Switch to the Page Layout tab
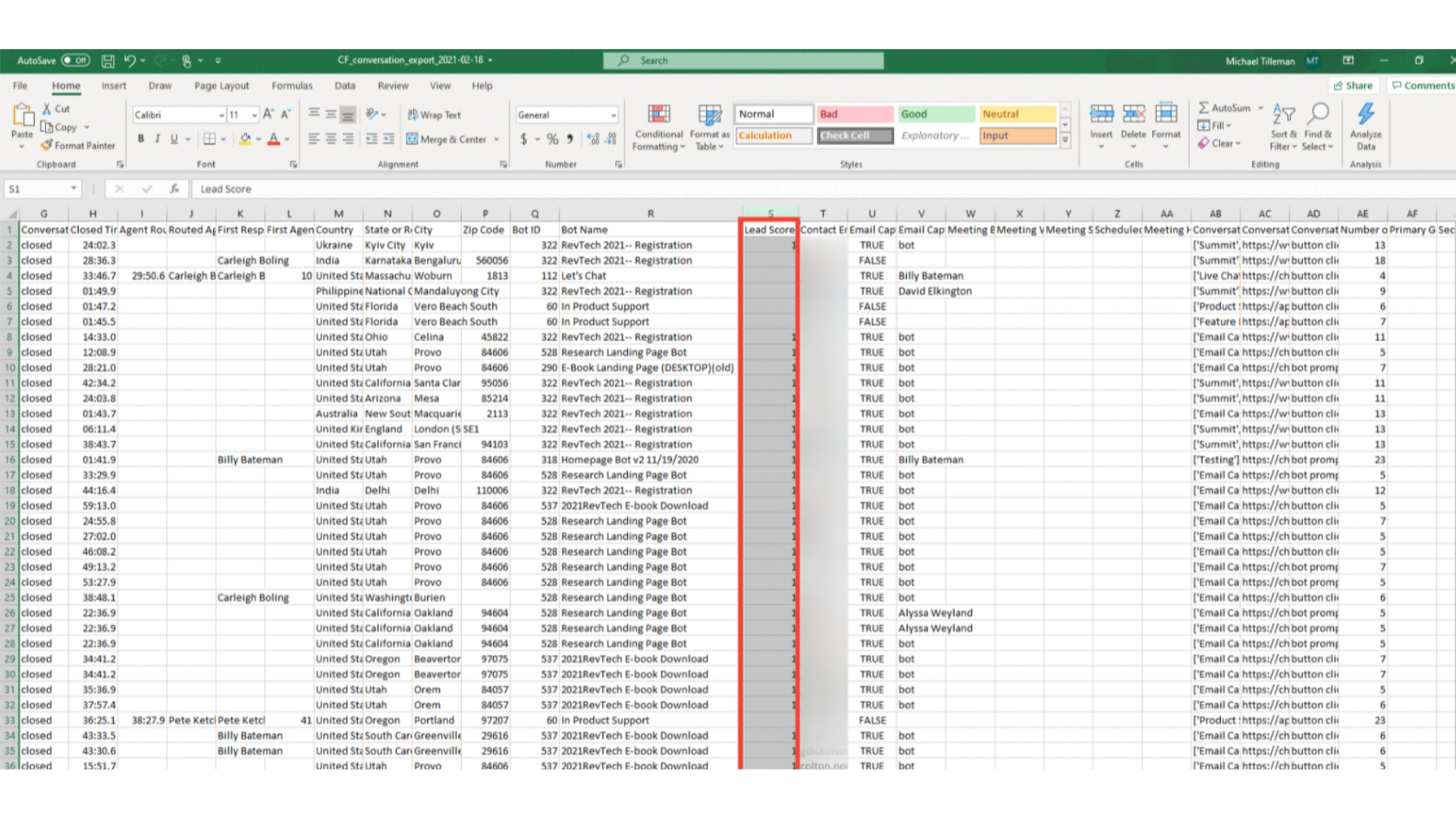 point(221,86)
